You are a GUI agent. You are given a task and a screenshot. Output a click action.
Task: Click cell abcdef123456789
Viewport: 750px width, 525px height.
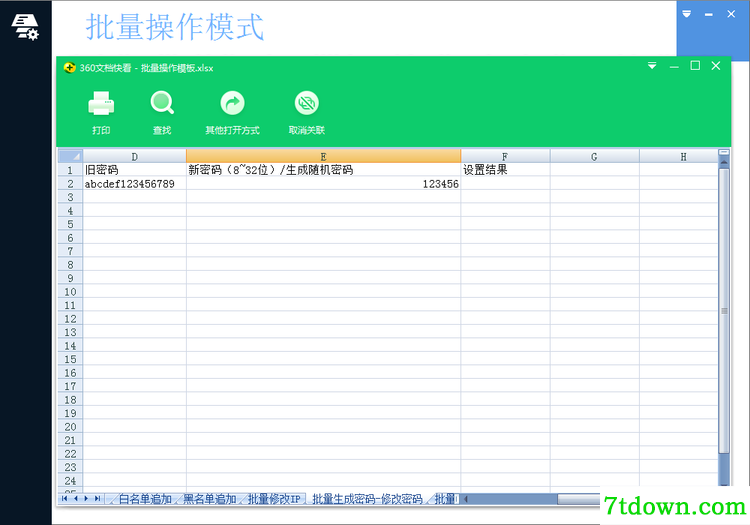click(x=134, y=184)
